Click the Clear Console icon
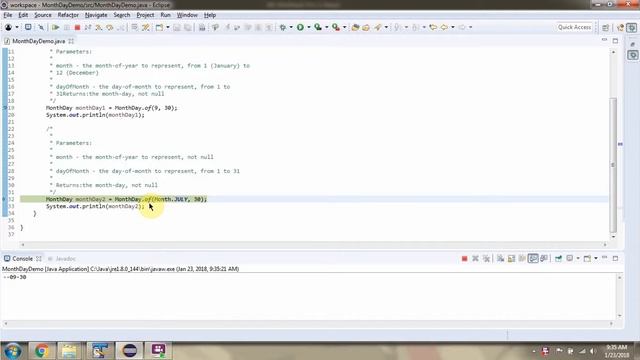 pyautogui.click(x=500, y=259)
